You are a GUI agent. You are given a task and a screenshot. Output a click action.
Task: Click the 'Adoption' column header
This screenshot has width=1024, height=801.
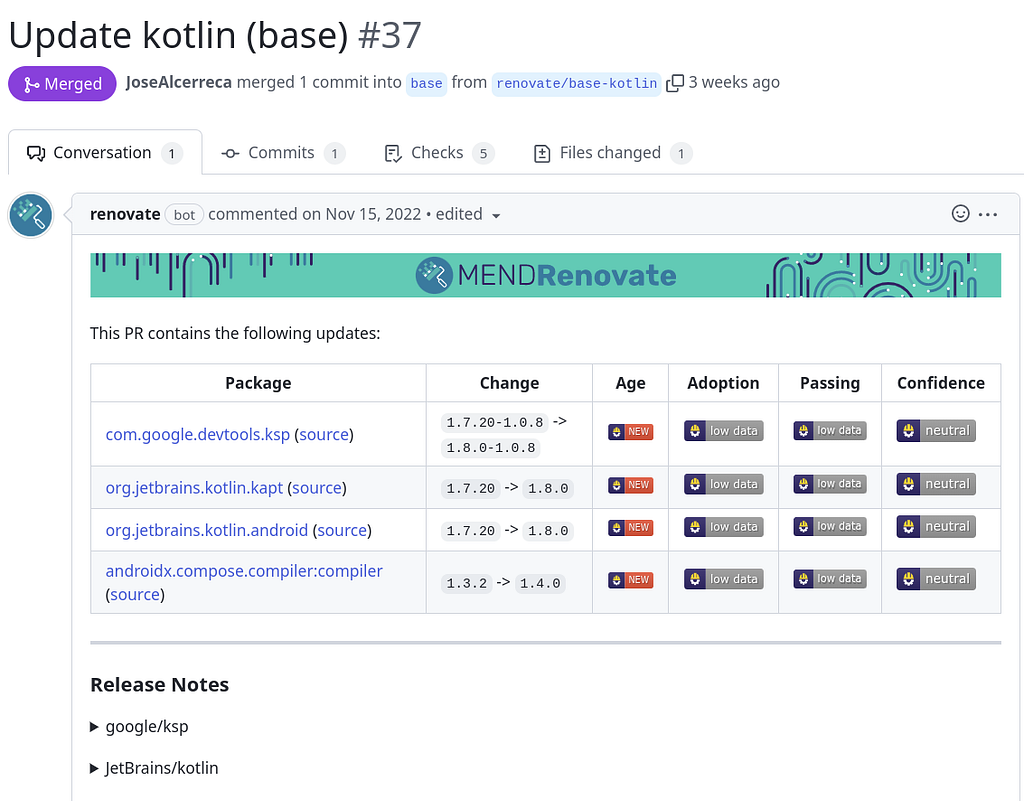pyautogui.click(x=723, y=383)
